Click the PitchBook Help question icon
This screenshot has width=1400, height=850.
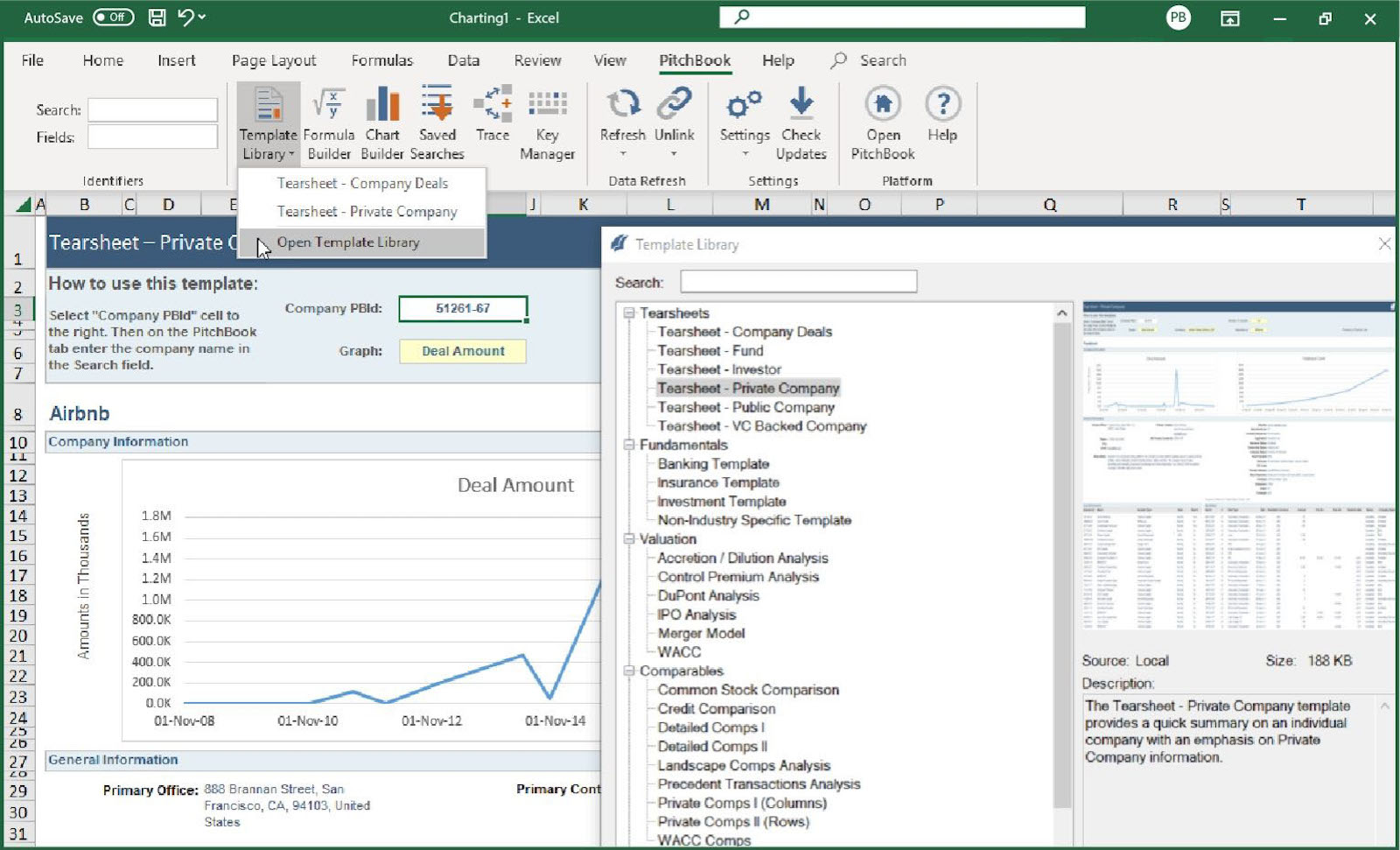point(942,104)
